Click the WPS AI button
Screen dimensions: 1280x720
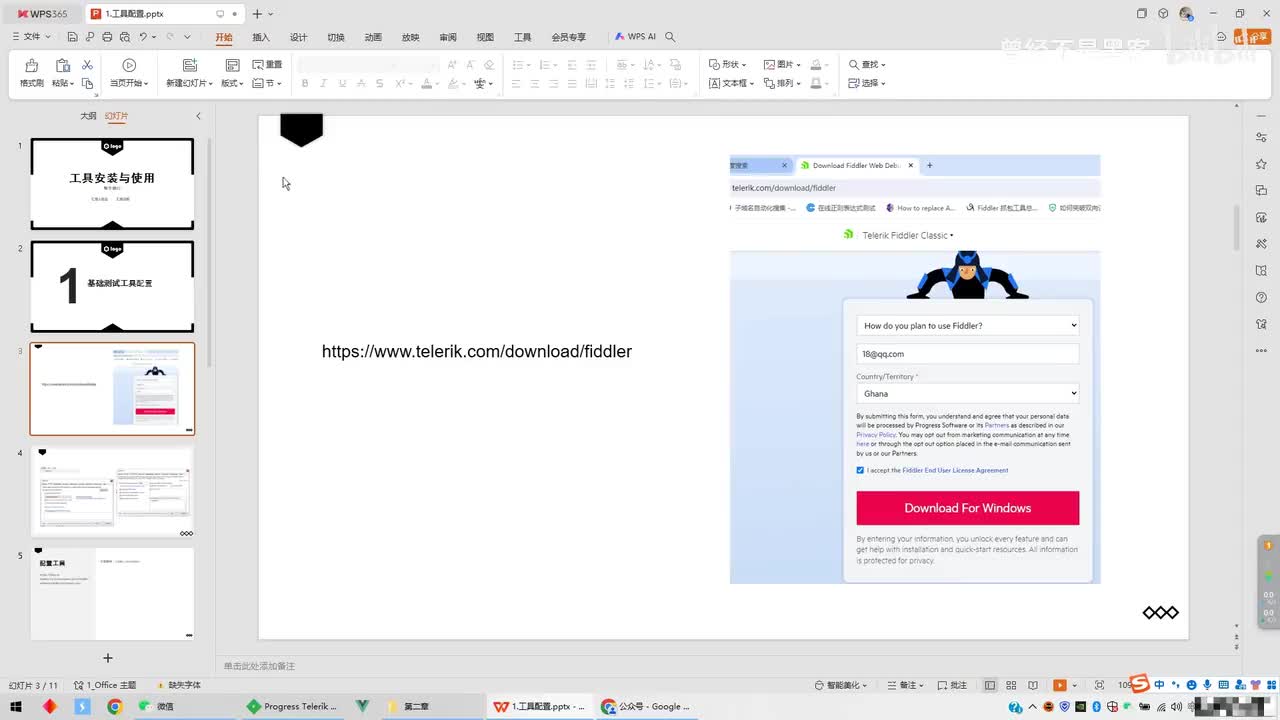[x=635, y=37]
